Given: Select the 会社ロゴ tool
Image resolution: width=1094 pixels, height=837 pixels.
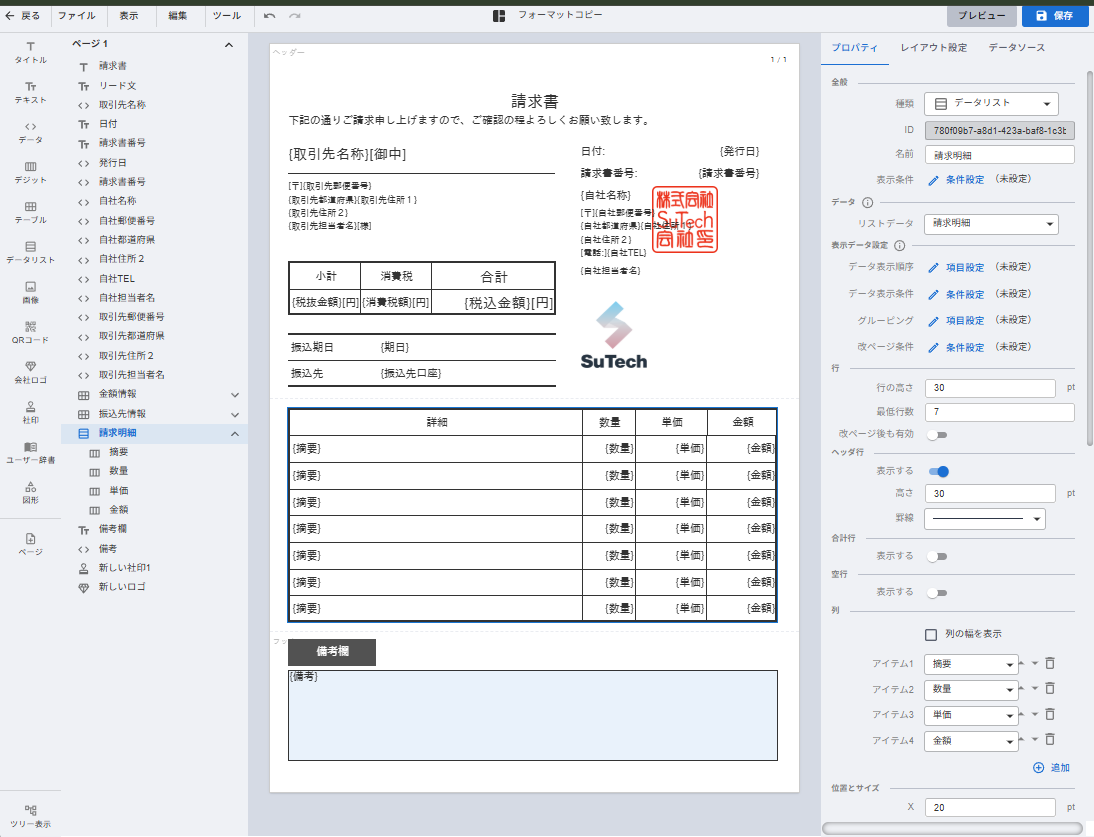Looking at the screenshot, I should coord(30,372).
